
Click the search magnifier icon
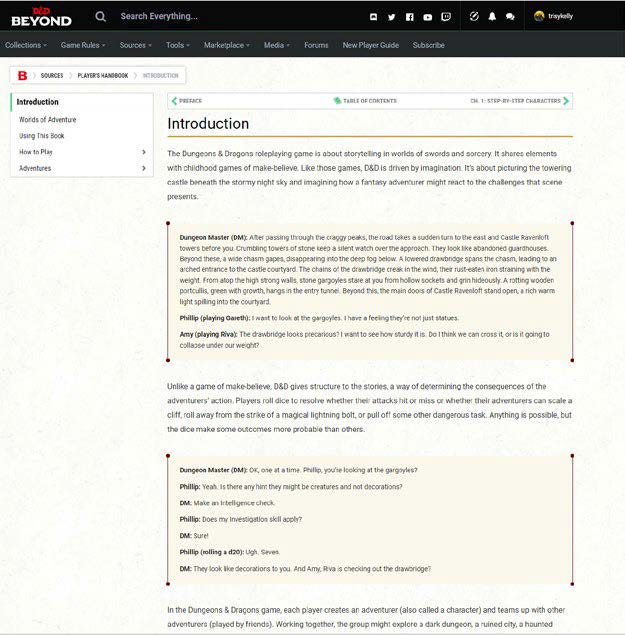101,16
